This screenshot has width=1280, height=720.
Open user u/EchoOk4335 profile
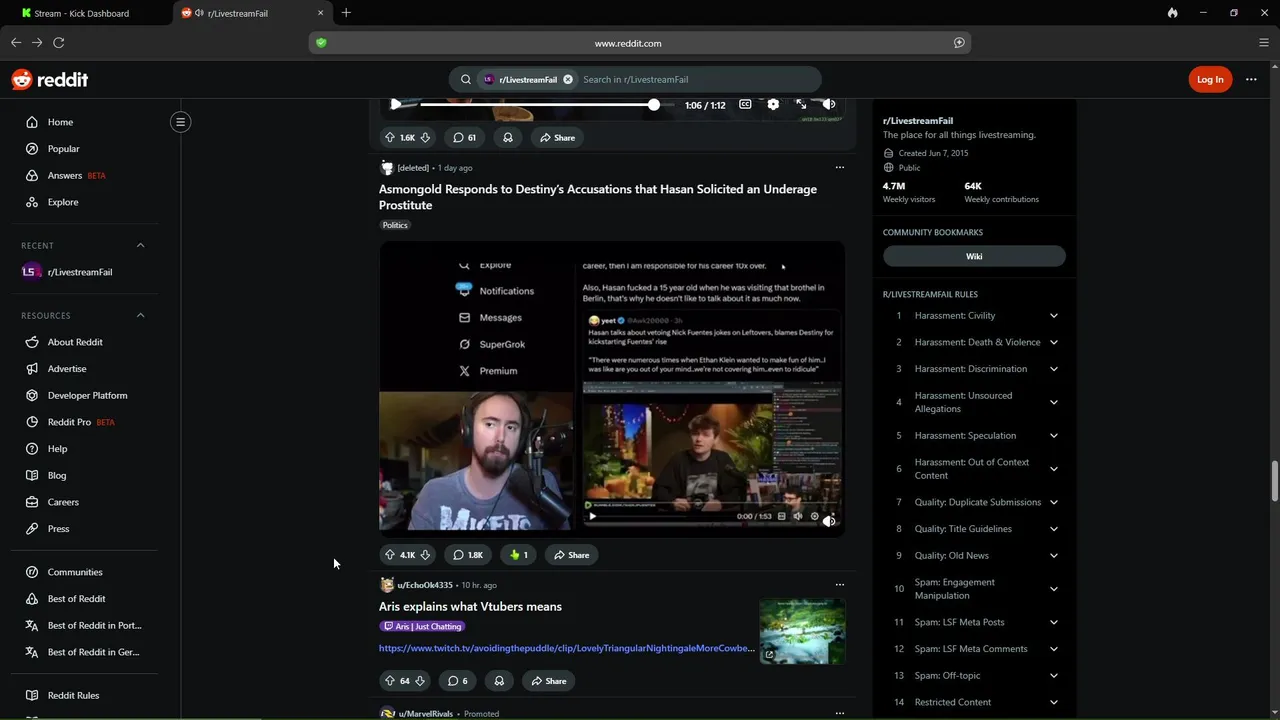tap(425, 585)
